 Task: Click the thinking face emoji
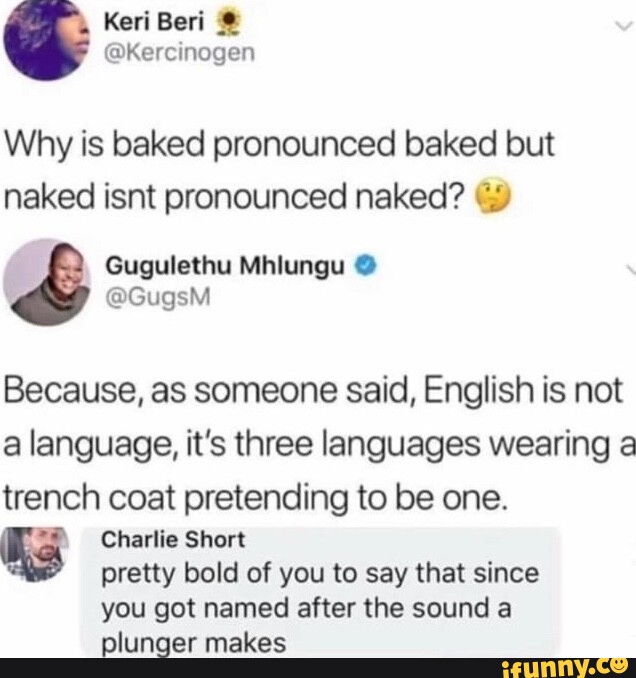[x=493, y=197]
